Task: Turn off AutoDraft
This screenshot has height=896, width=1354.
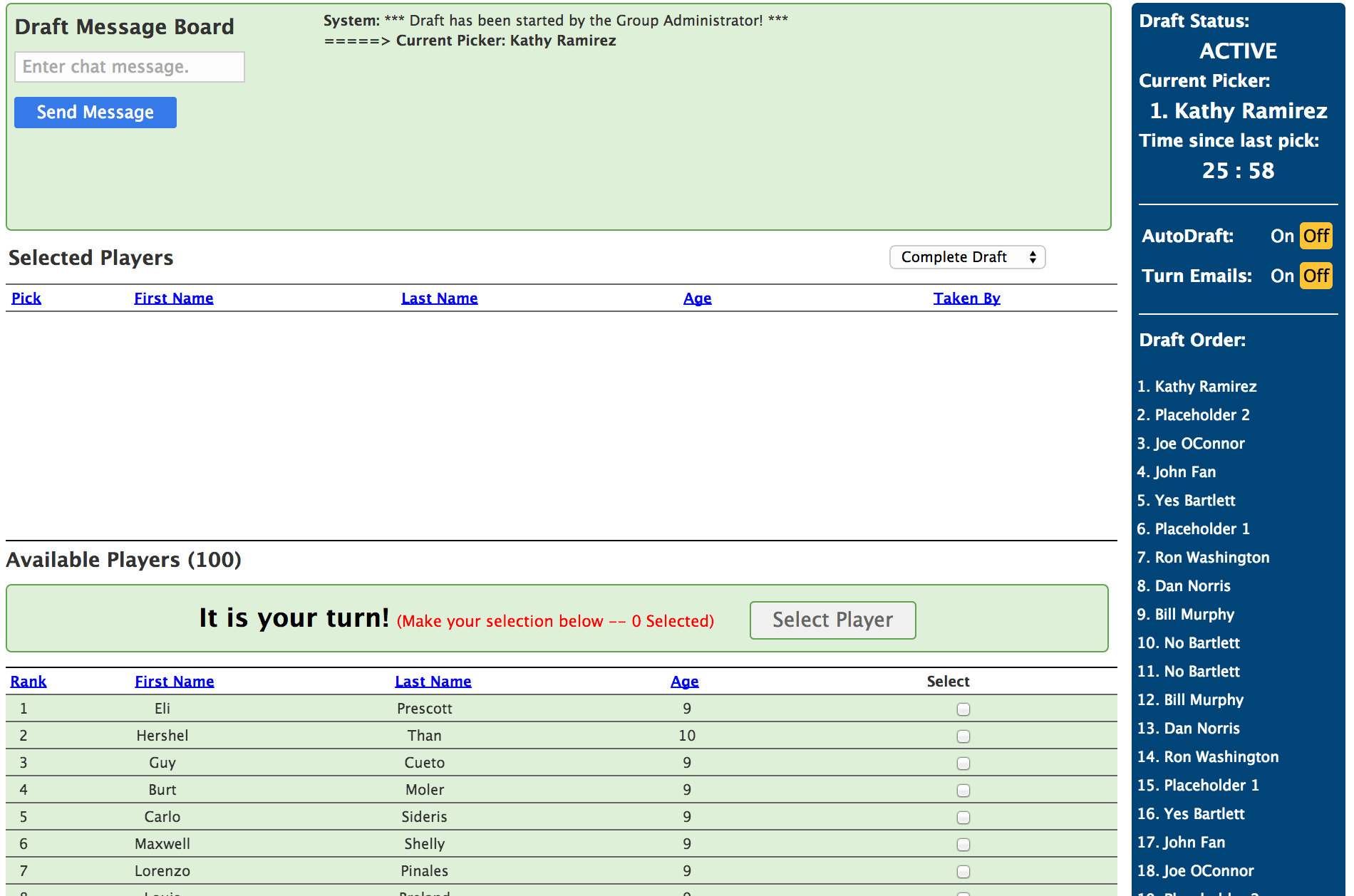Action: [1316, 236]
